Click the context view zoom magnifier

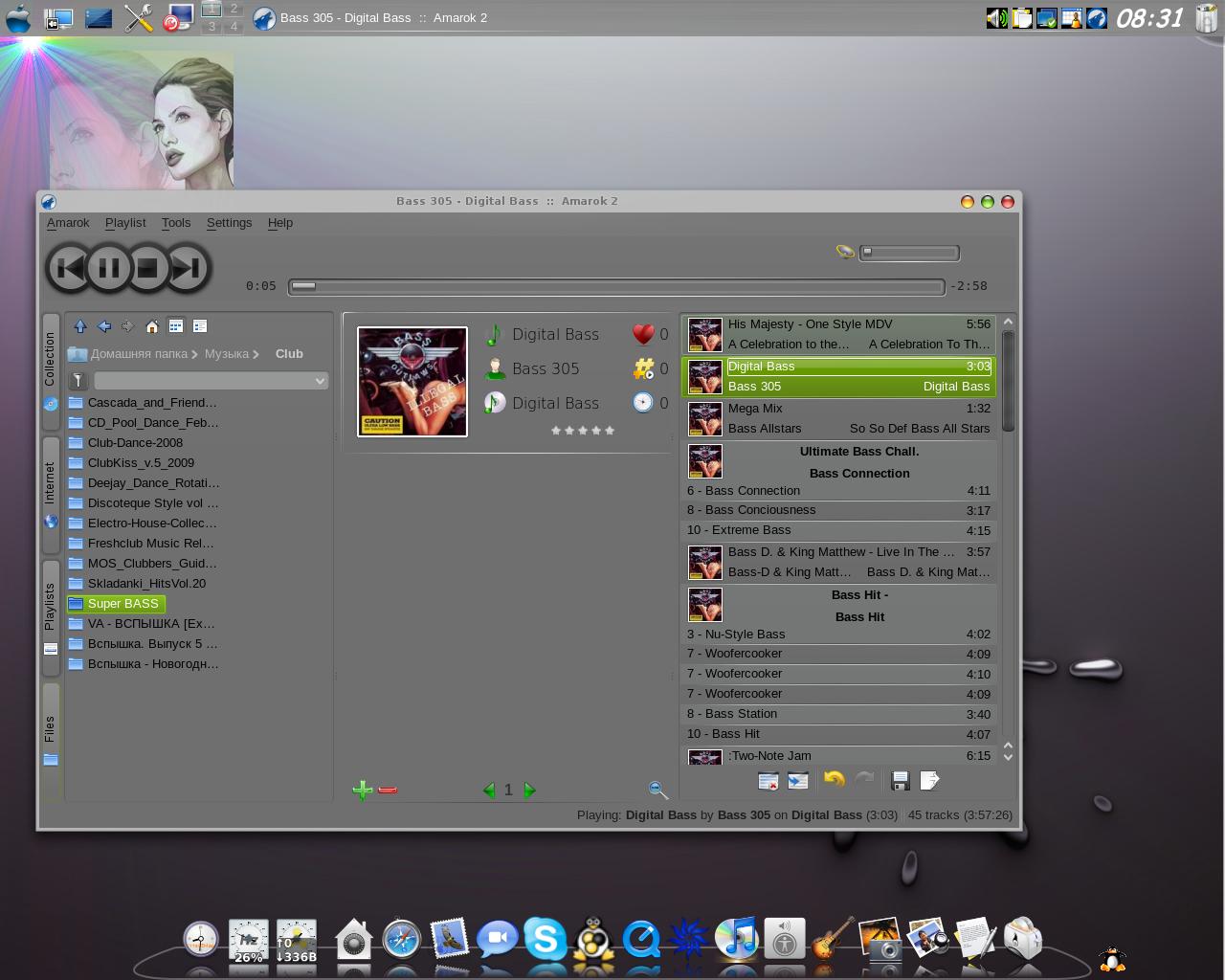click(x=657, y=790)
